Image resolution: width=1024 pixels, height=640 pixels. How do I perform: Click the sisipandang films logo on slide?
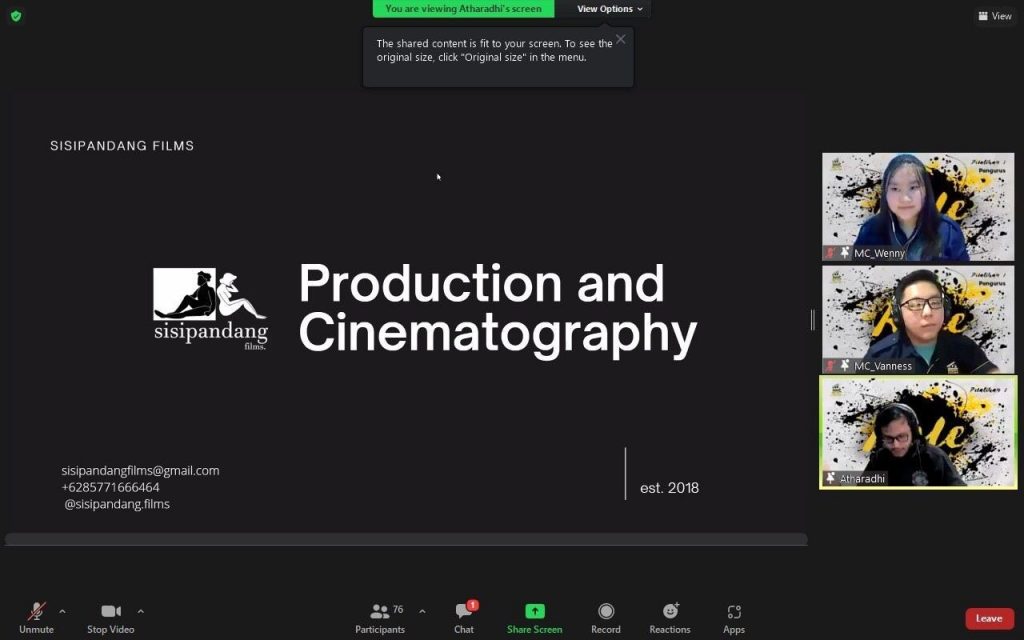(211, 308)
